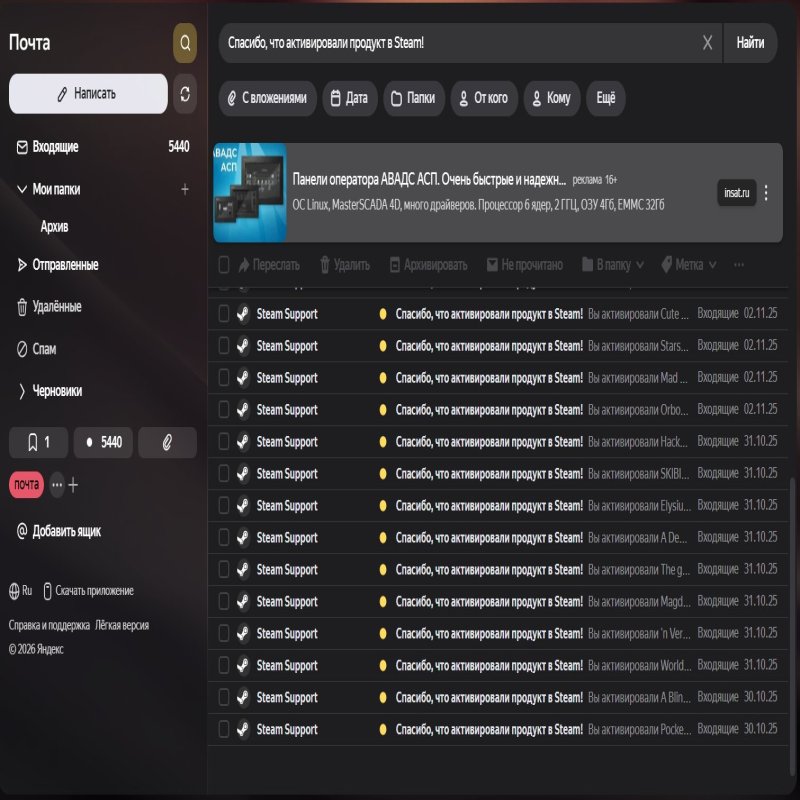Collapse the Мои папки folder tree
This screenshot has height=800, width=800.
tap(22, 189)
